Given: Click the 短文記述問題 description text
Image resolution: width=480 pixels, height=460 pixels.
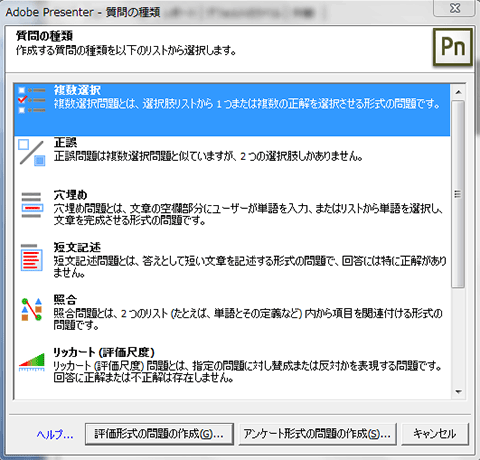Looking at the screenshot, I should (250, 267).
